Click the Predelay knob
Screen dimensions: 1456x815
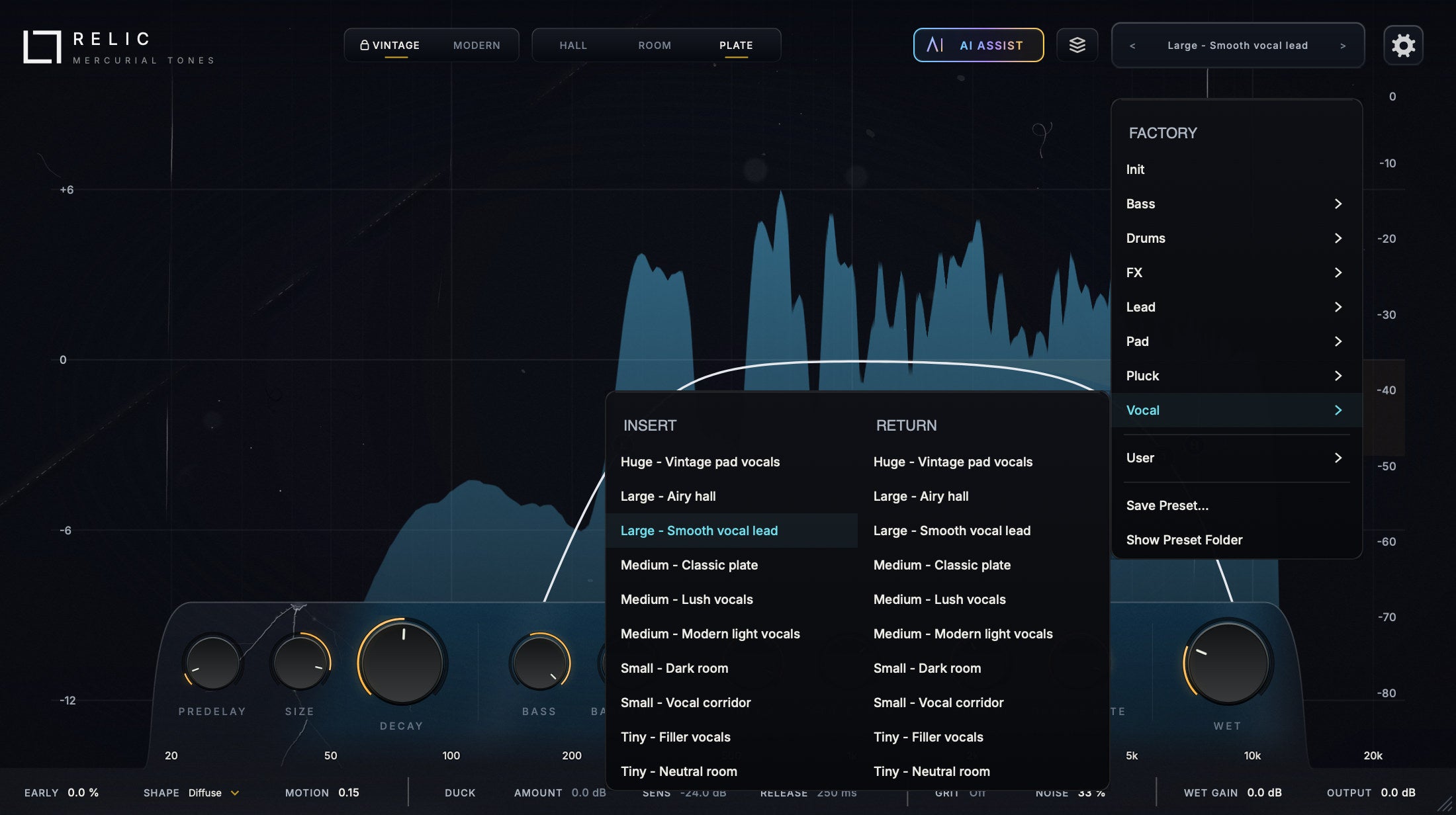pos(212,662)
